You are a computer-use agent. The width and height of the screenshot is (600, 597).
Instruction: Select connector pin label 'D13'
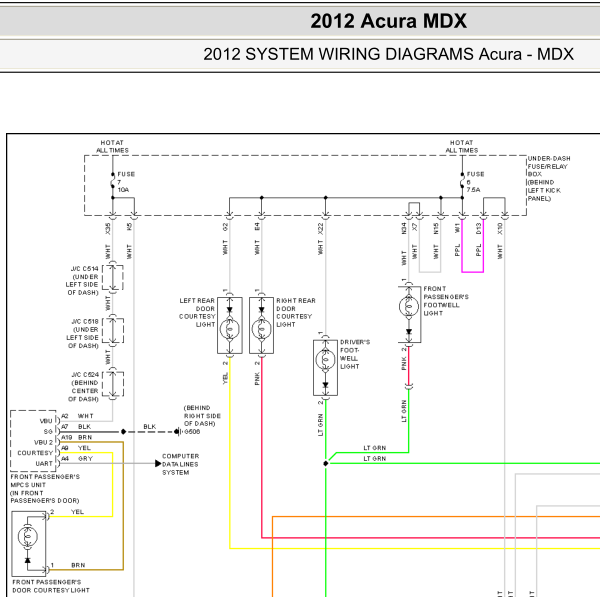[x=478, y=228]
